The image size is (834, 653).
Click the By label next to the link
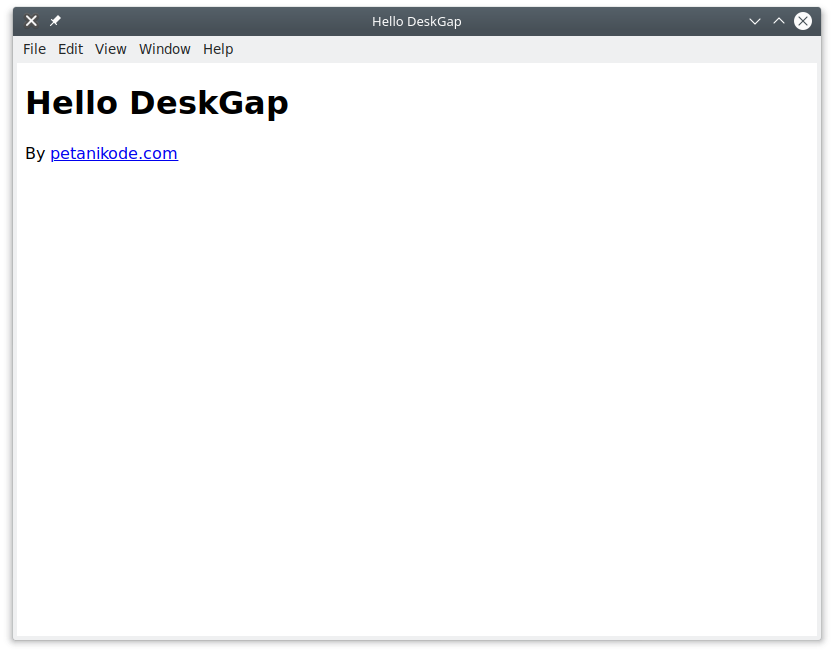pyautogui.click(x=35, y=153)
